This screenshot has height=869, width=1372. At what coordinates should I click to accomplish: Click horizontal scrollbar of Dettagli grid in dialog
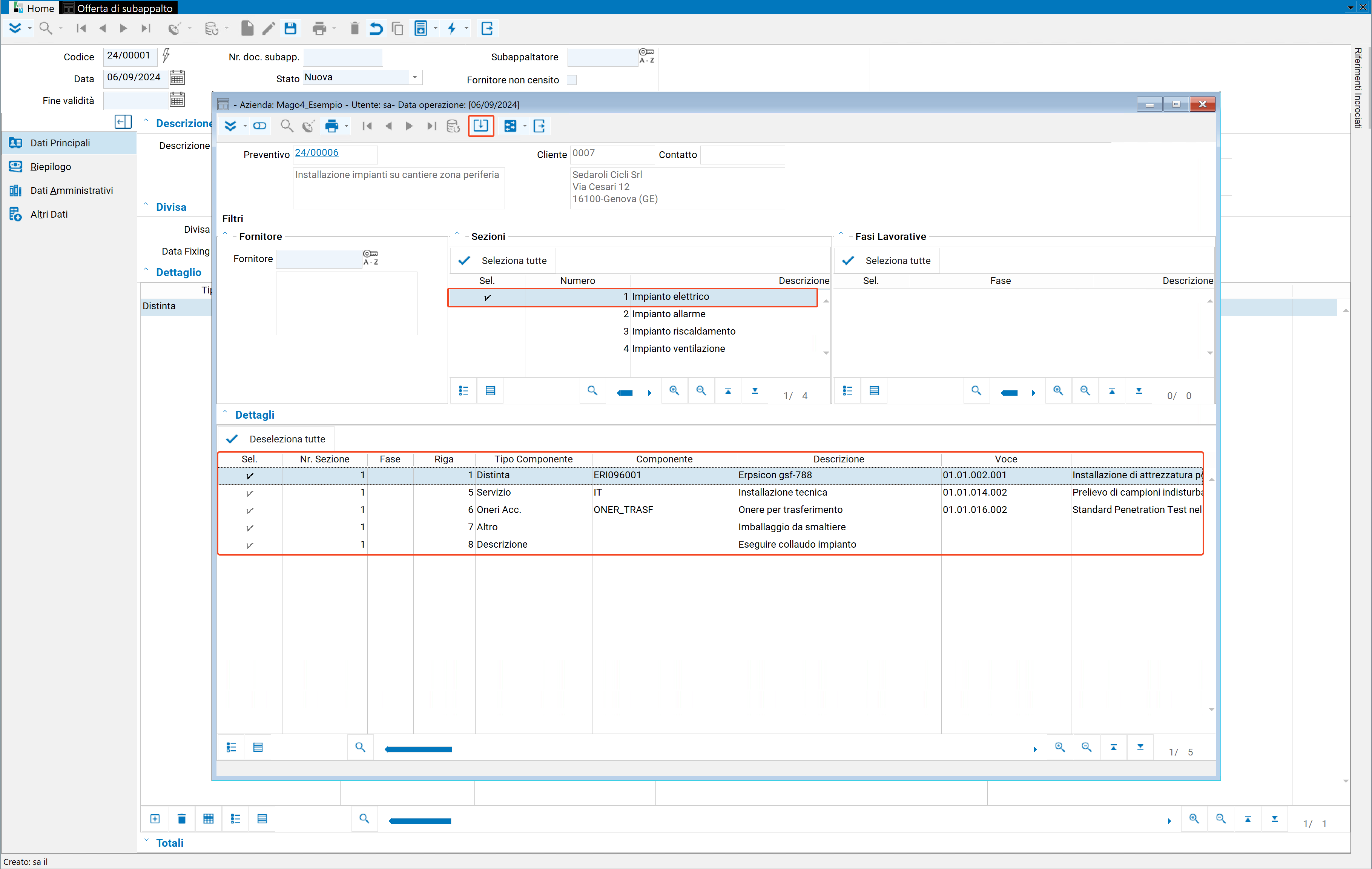(x=418, y=749)
